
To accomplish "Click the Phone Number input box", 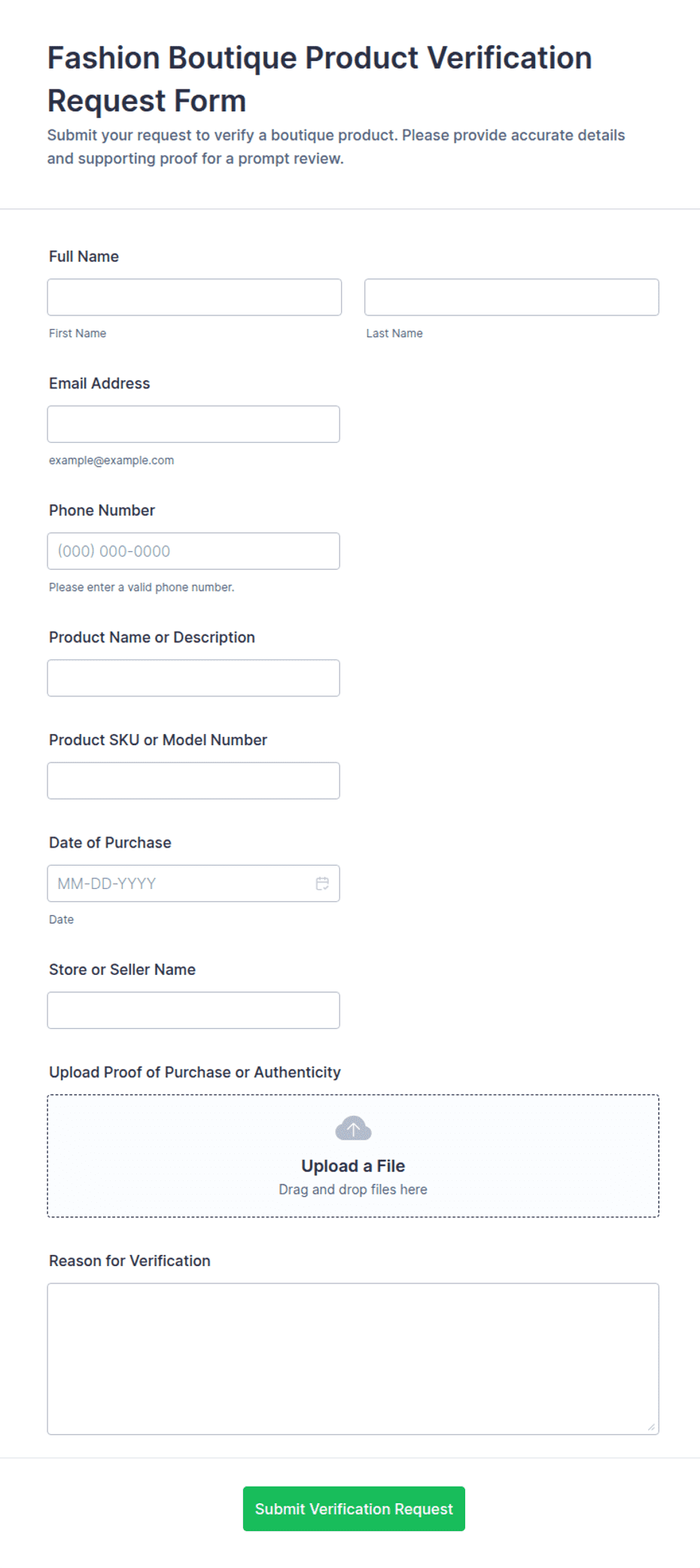I will click(x=193, y=551).
